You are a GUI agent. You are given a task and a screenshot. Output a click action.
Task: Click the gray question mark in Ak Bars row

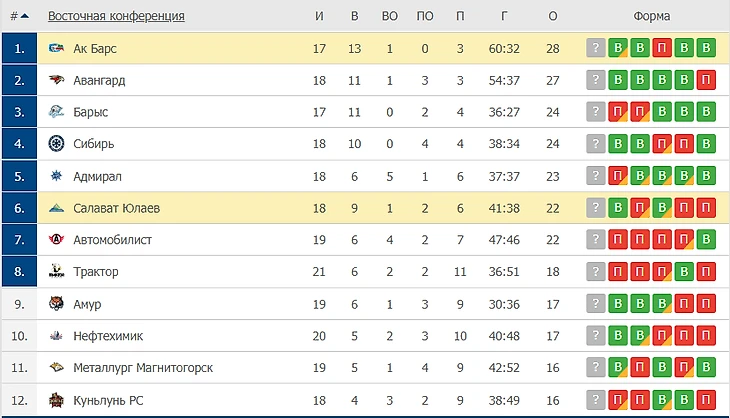coord(596,48)
